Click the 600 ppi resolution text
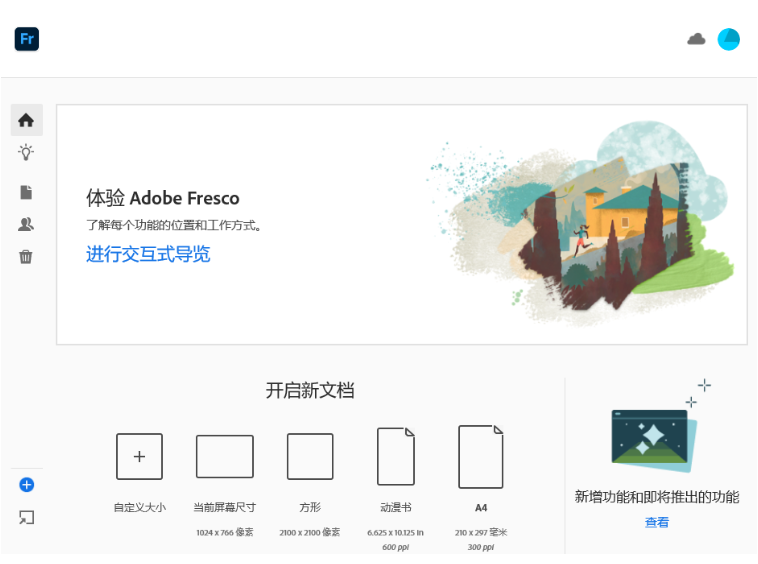 tap(395, 547)
